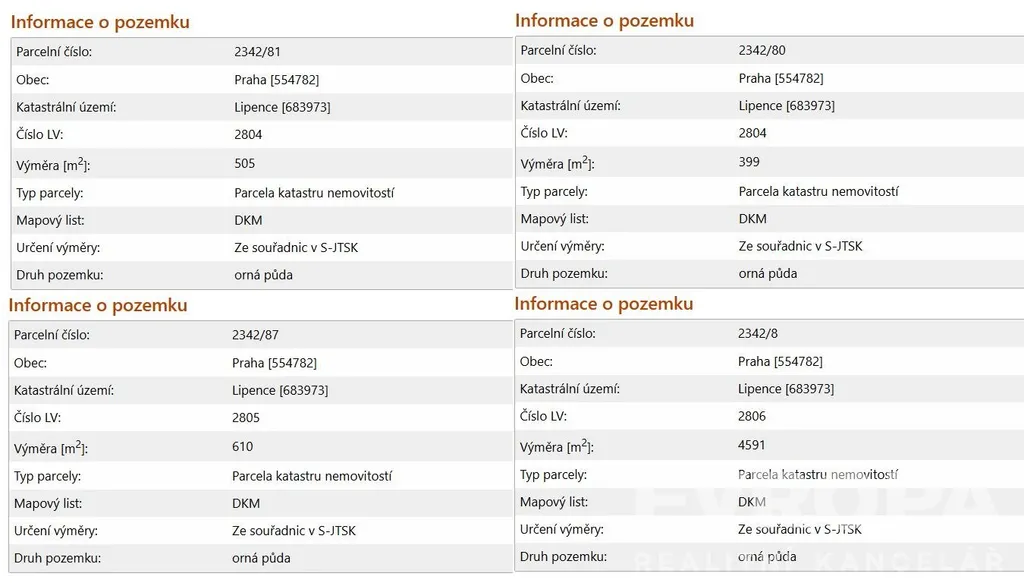Open ownership sheet number 2805
This screenshot has width=1024, height=583.
246,418
